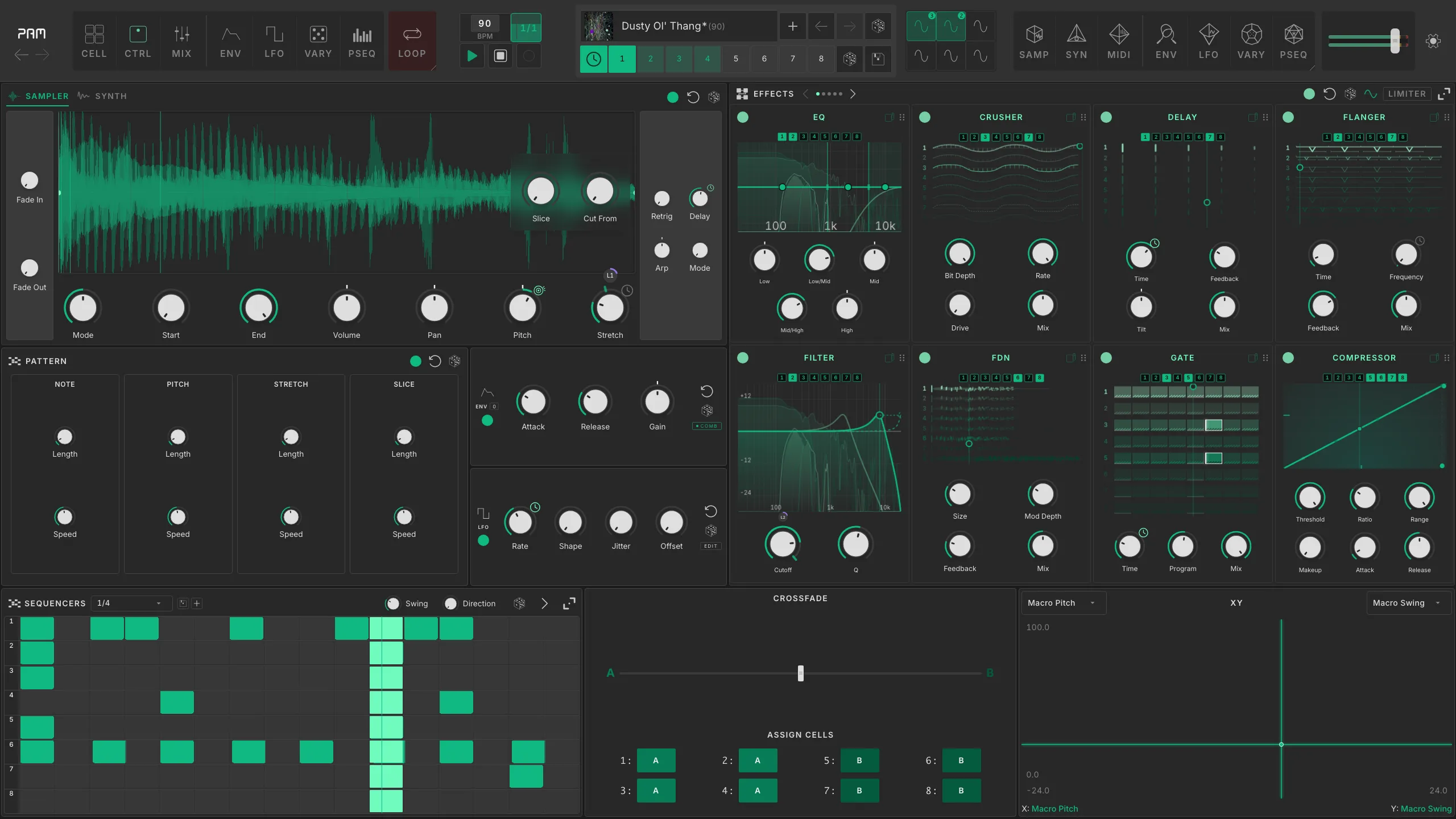Click the LIMITER button
1456x819 pixels.
pyautogui.click(x=1407, y=94)
